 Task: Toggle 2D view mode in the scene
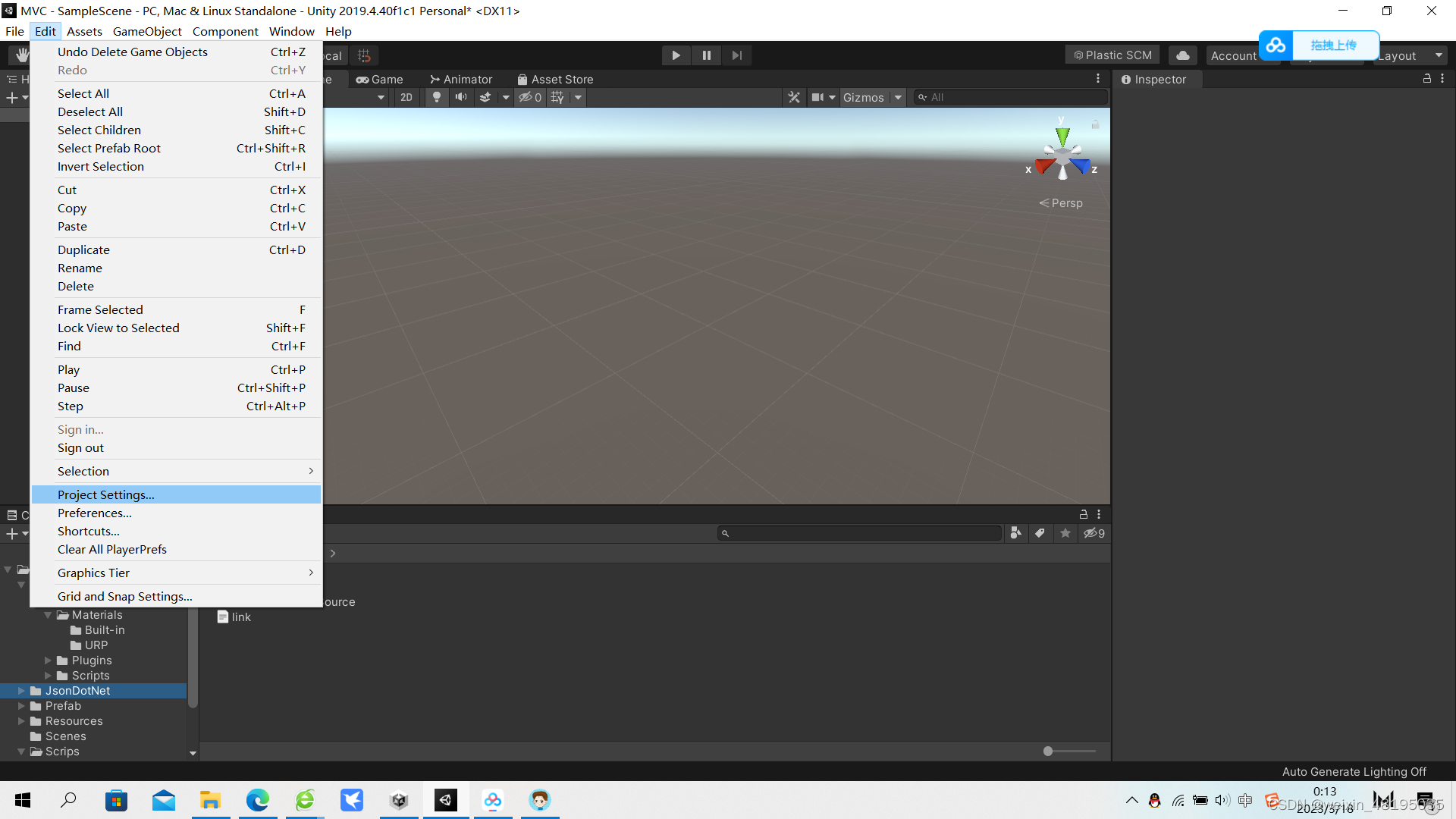coord(406,97)
